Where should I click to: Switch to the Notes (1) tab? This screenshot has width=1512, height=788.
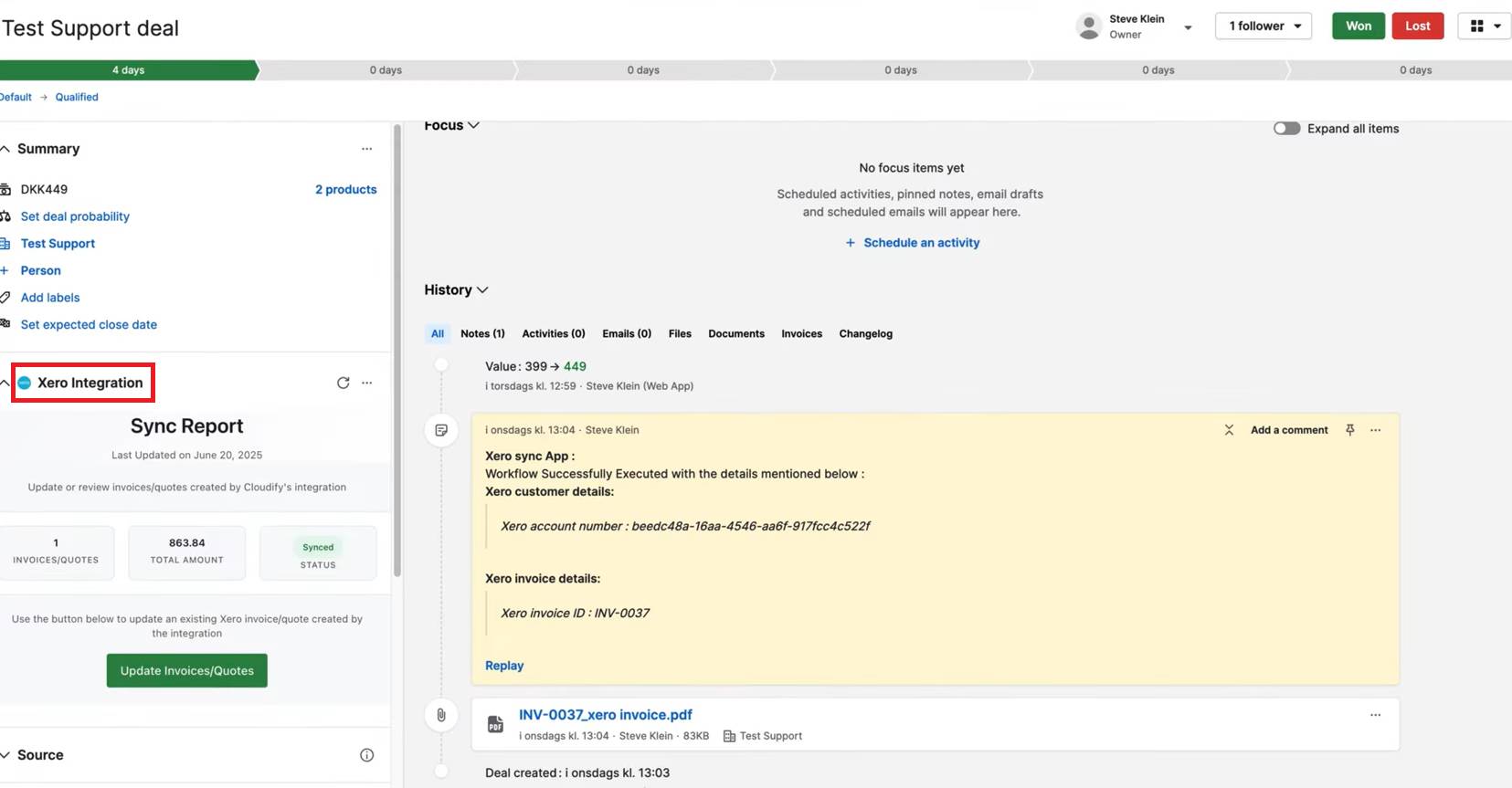coord(482,334)
